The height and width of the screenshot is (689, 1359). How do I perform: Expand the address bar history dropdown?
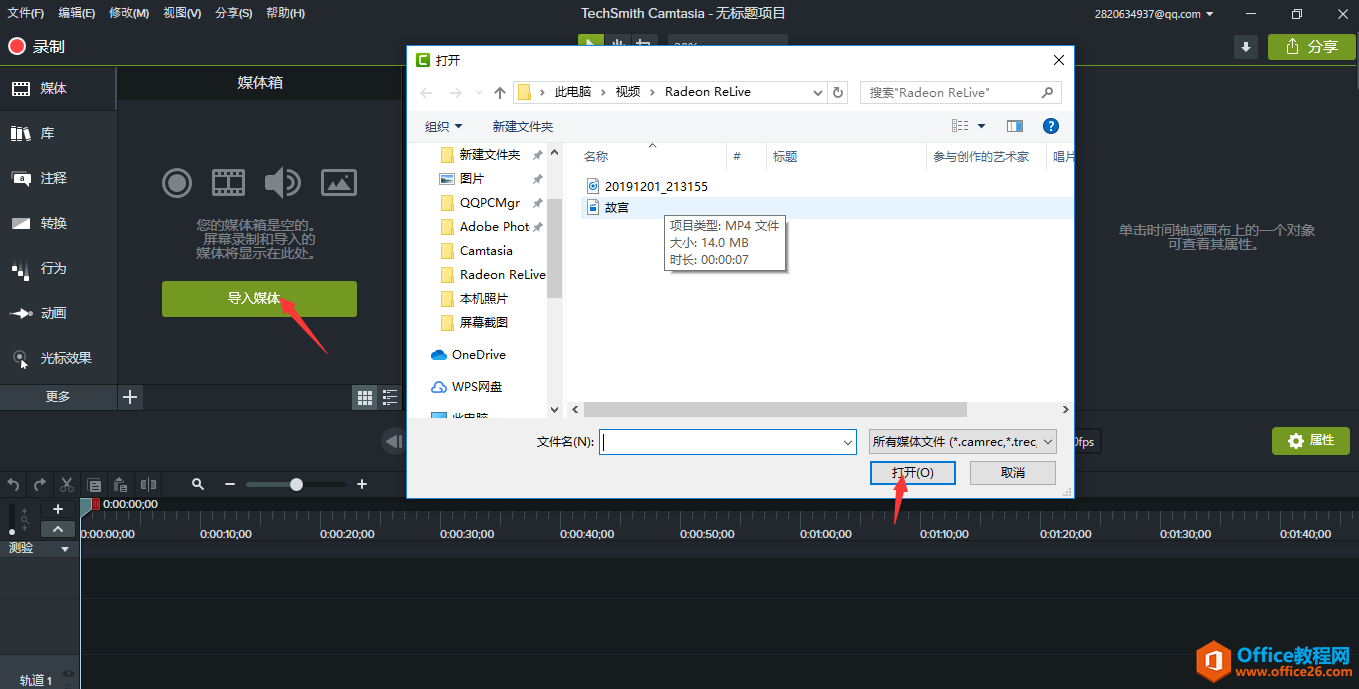pyautogui.click(x=818, y=92)
